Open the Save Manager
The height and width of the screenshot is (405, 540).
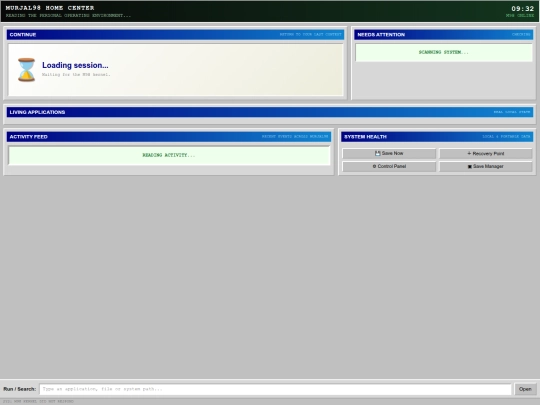(486, 166)
